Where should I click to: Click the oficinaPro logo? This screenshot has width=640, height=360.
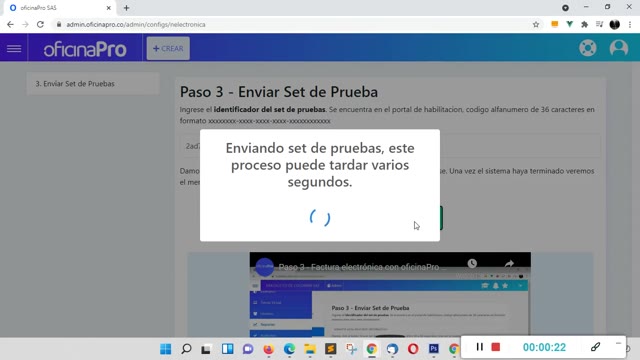coord(85,49)
